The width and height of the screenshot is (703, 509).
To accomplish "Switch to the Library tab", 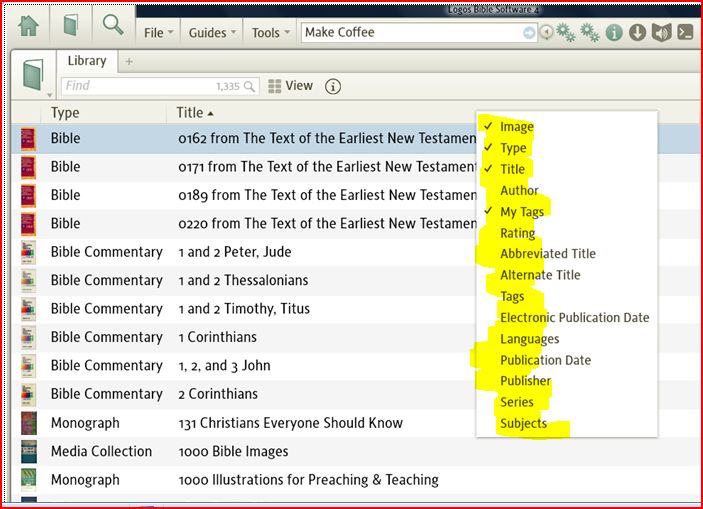I will [x=87, y=61].
